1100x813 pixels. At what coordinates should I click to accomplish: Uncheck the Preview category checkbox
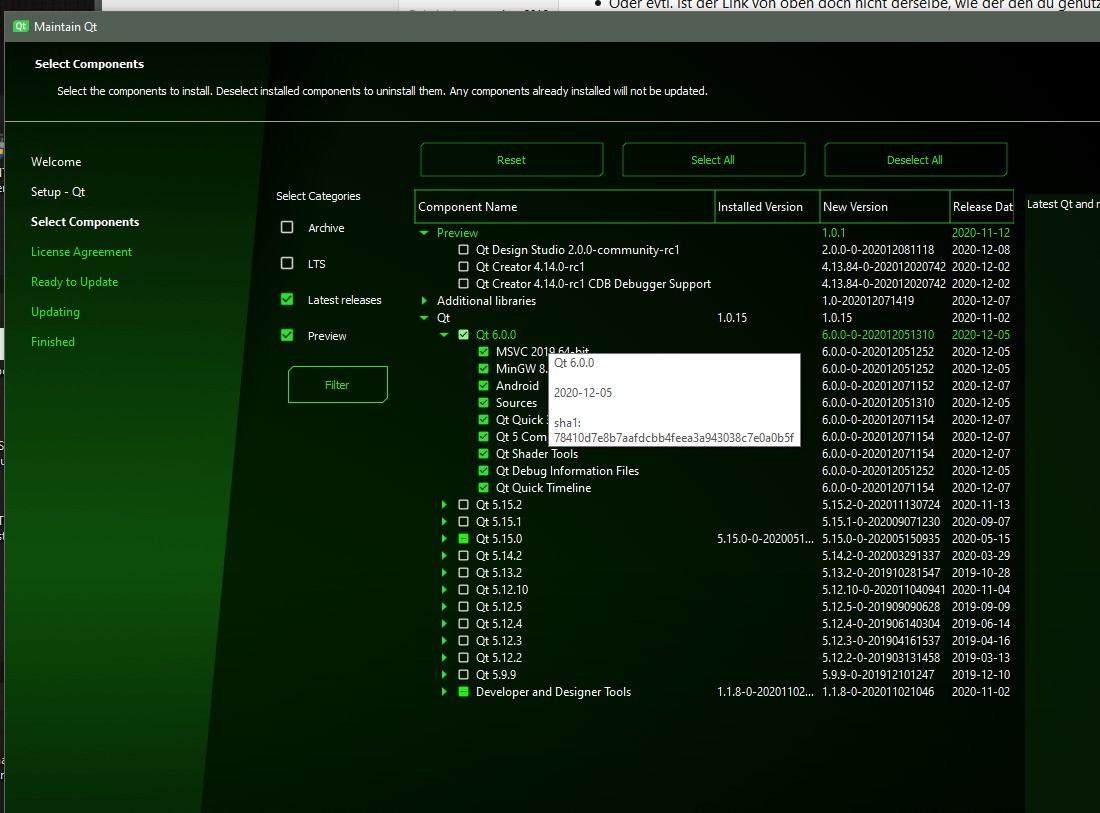coord(287,335)
